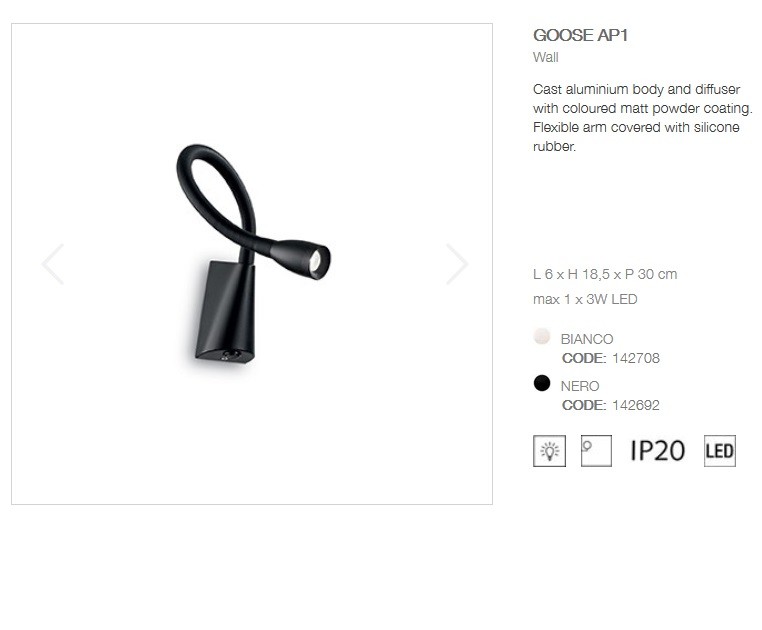This screenshot has height=630, width=762.
Task: Click the GOOSE AP1 product title
Action: pos(581,35)
